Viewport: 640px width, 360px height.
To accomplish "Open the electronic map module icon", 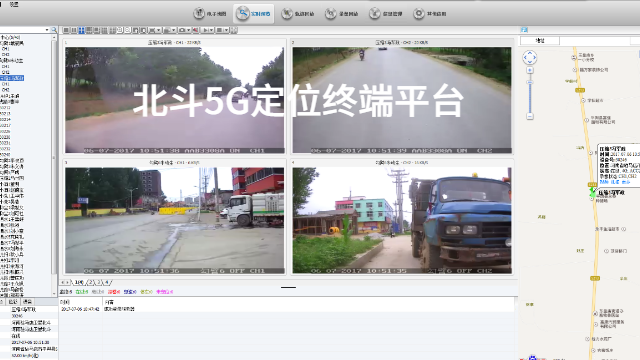I will (199, 13).
